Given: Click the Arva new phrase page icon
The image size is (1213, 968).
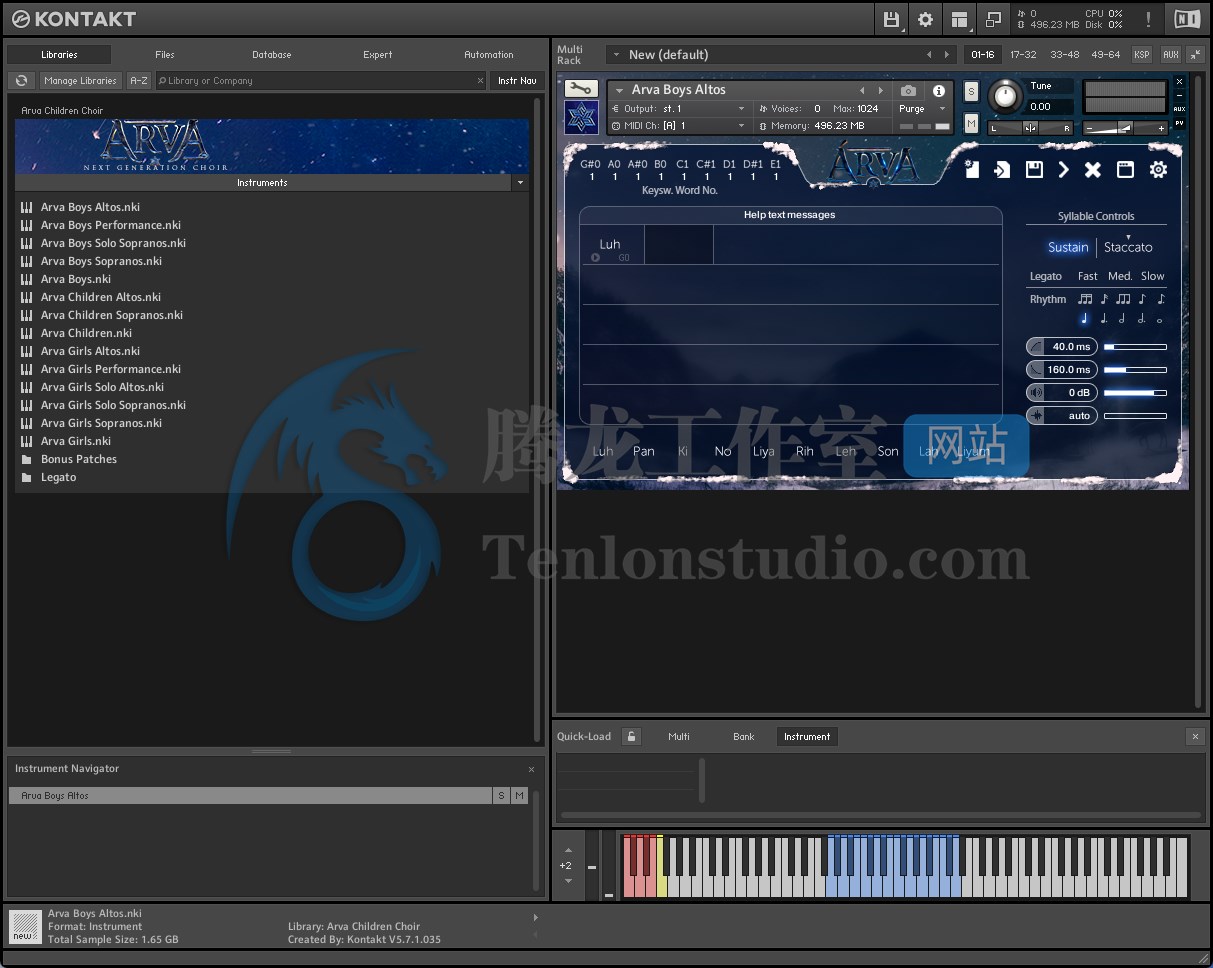Looking at the screenshot, I should coord(971,169).
